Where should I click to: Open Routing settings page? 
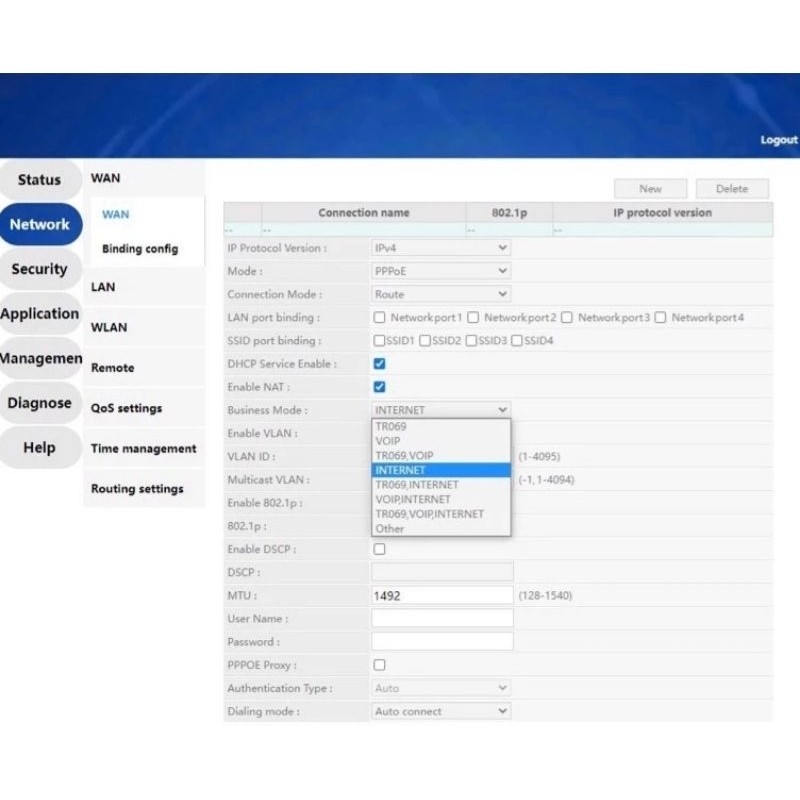137,489
